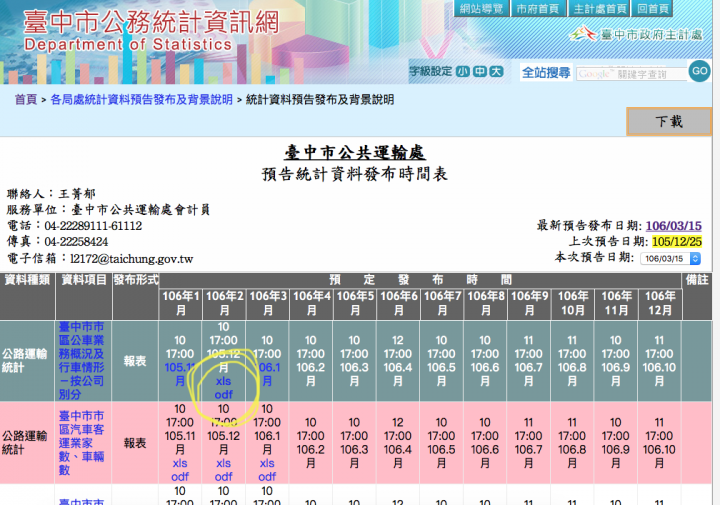Set font size to medium (中)
This screenshot has height=505, width=720.
click(x=479, y=72)
